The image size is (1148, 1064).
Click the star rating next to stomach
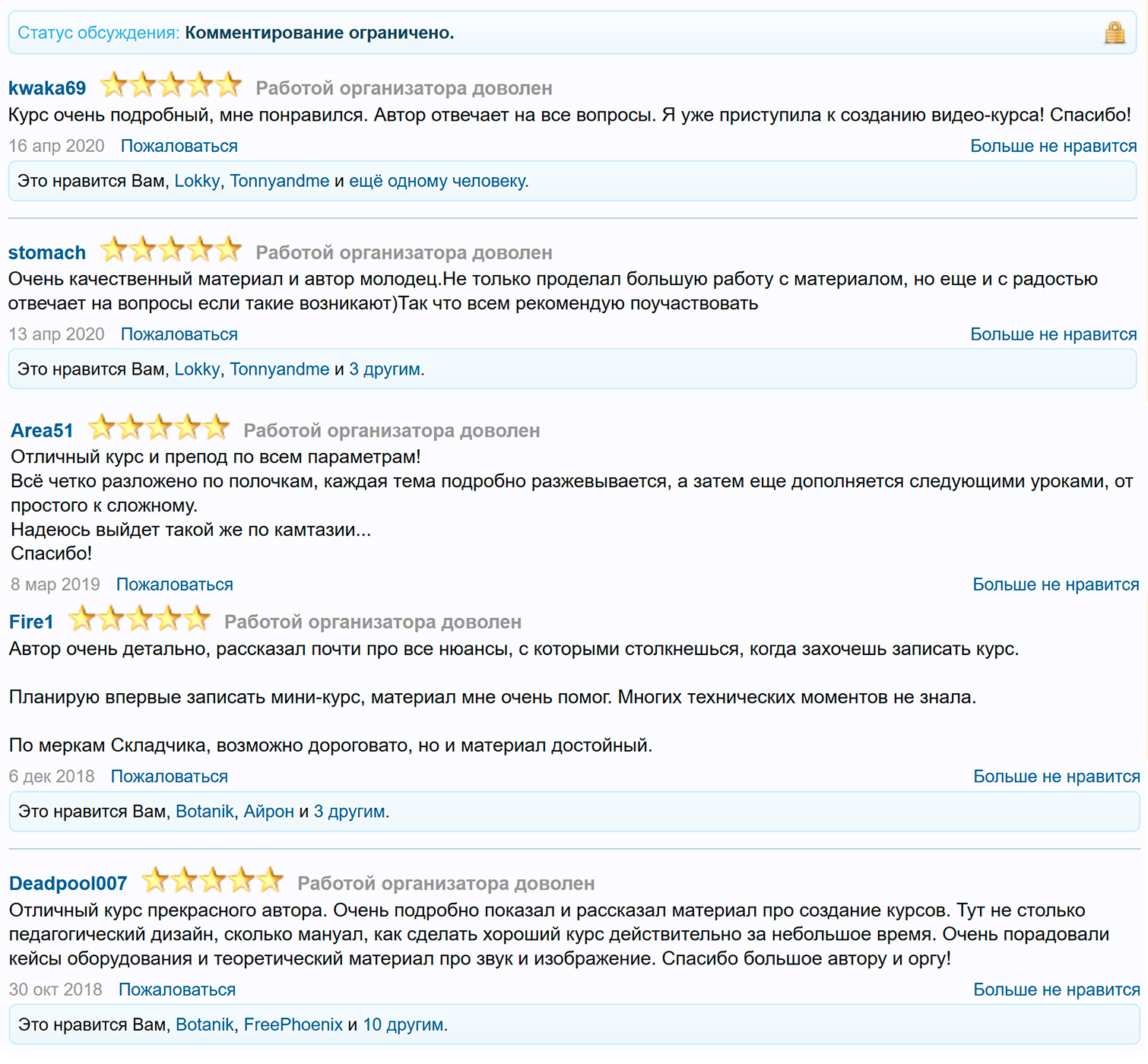(171, 249)
